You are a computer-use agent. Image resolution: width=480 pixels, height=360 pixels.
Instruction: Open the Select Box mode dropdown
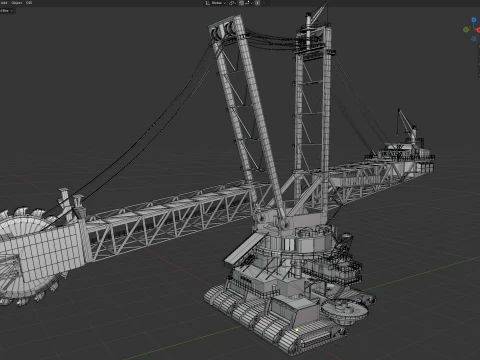6,11
